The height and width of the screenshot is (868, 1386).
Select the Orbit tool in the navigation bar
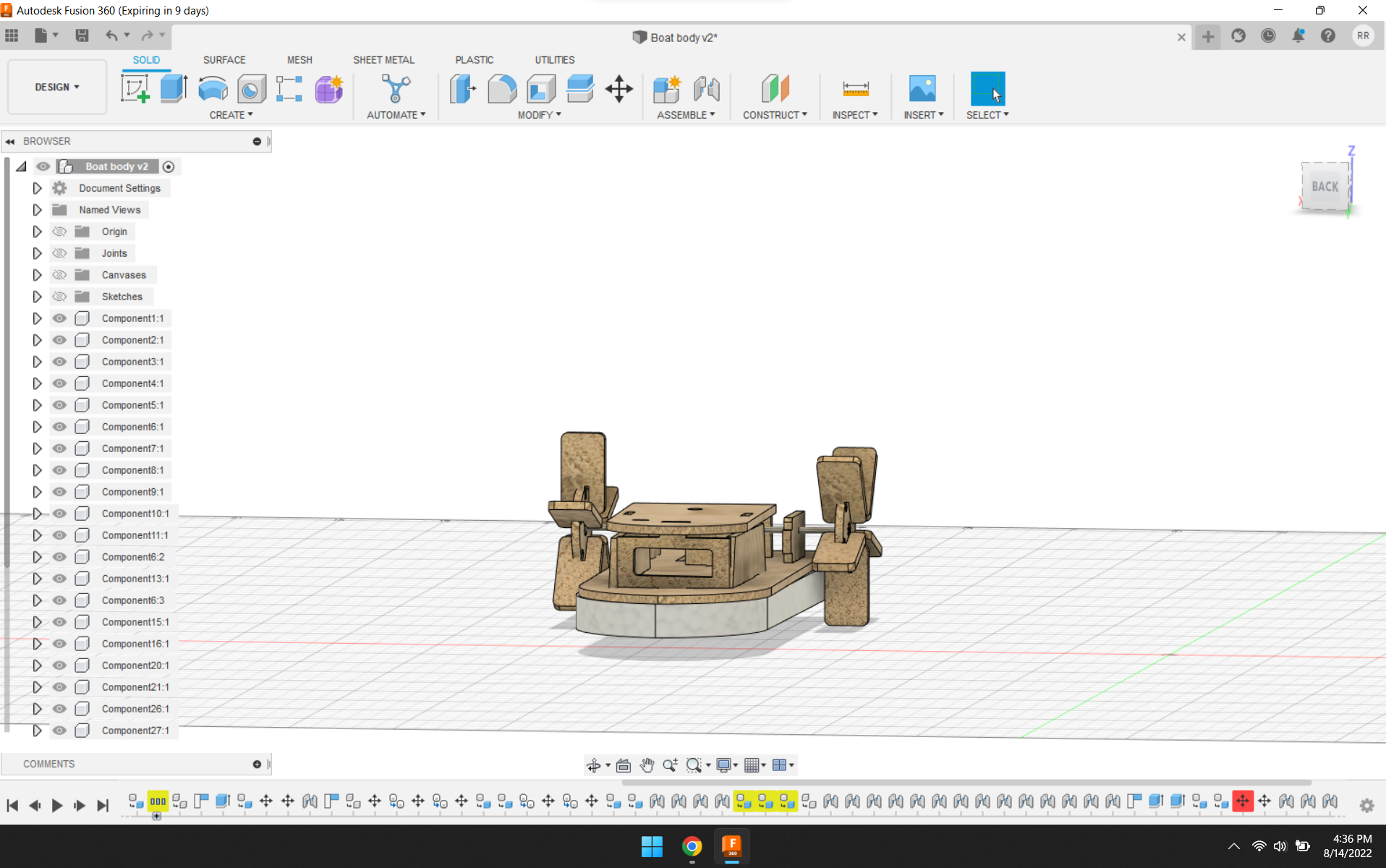tap(595, 765)
